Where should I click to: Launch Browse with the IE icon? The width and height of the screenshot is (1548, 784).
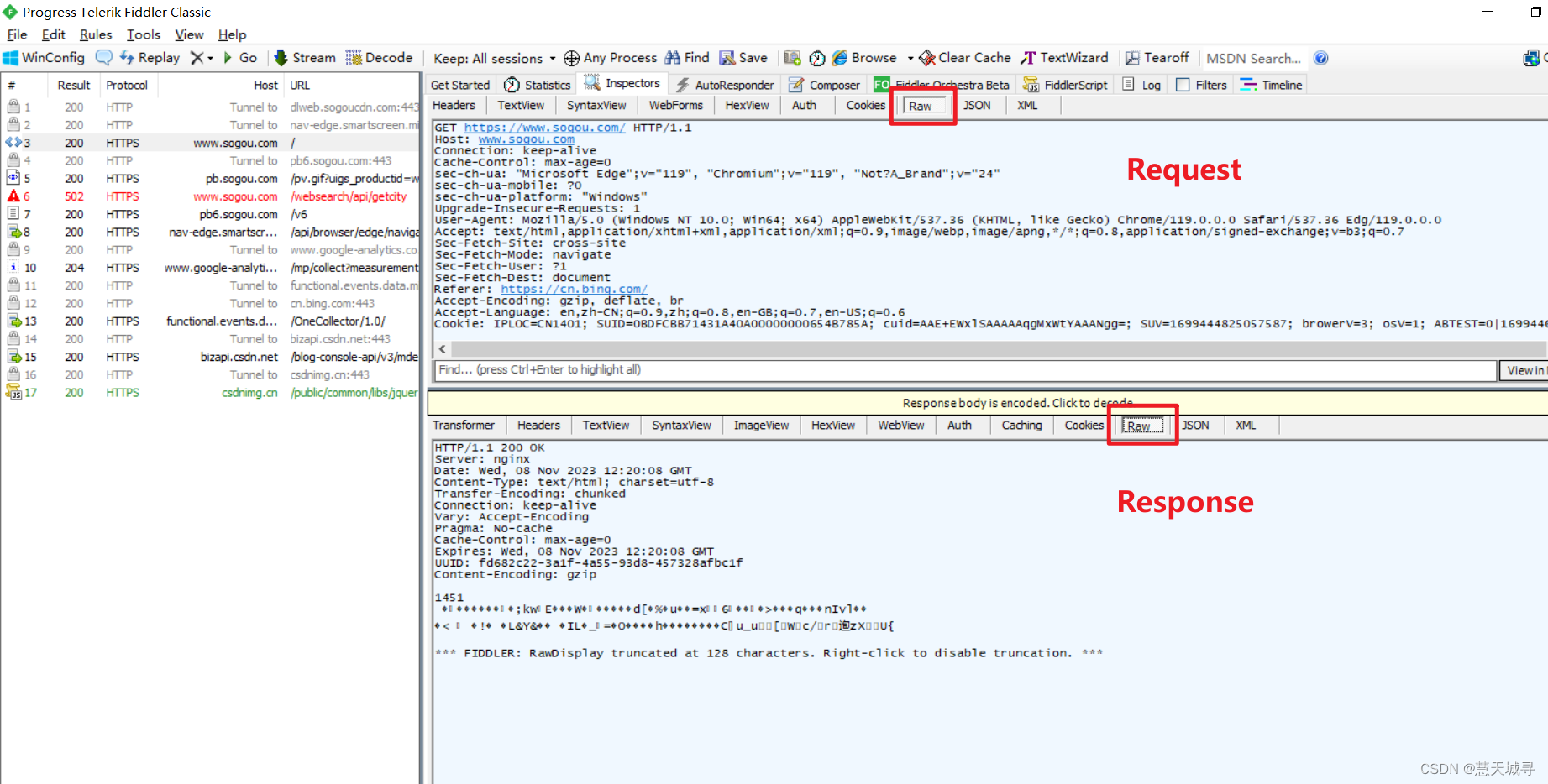[x=864, y=58]
